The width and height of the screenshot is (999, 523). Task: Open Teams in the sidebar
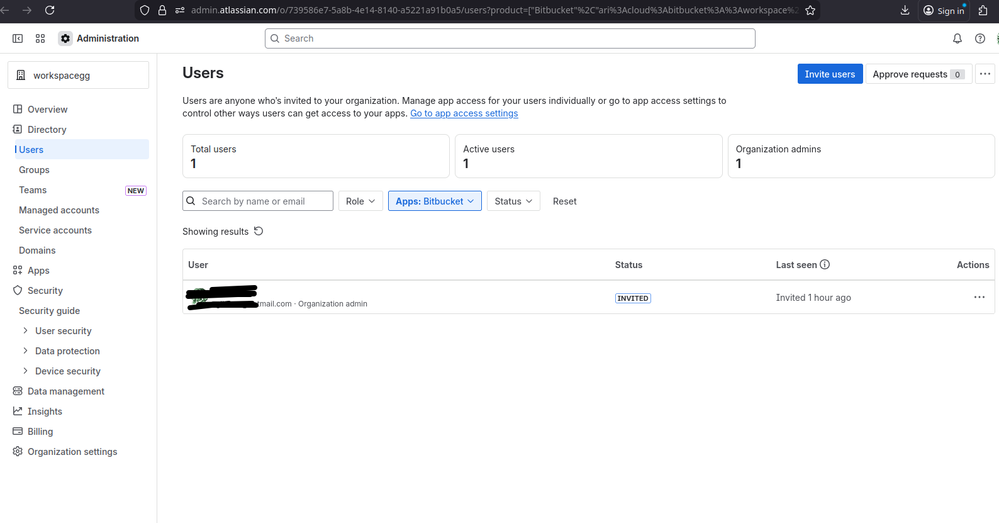click(x=32, y=190)
